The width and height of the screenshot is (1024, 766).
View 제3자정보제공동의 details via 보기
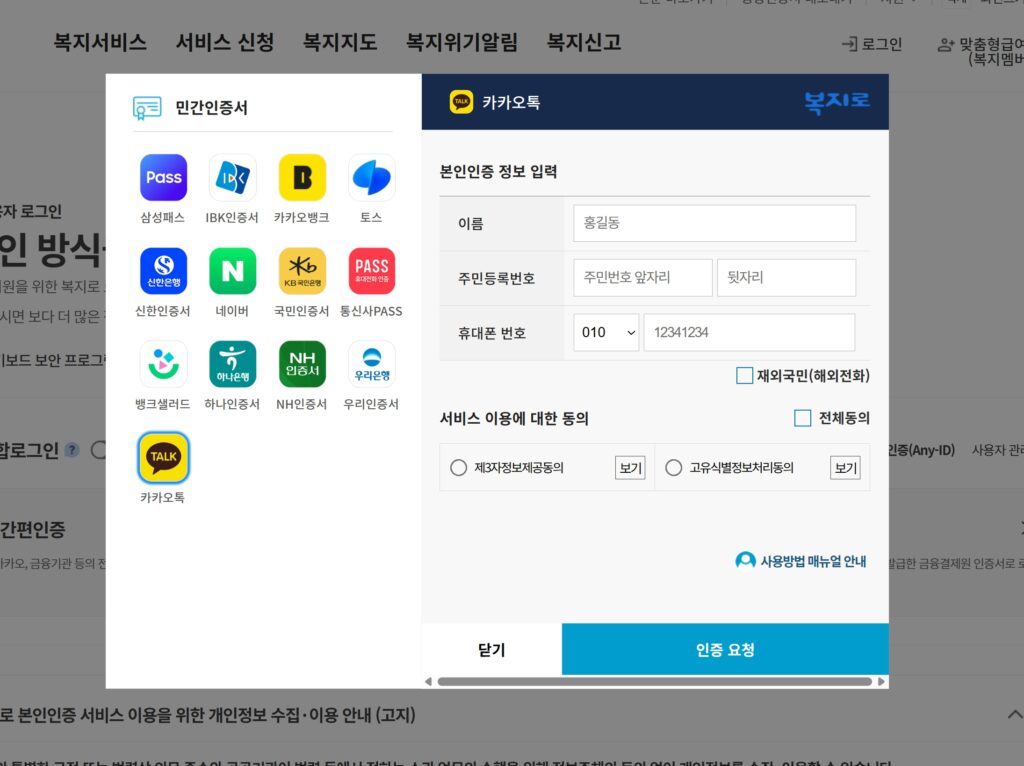(630, 468)
